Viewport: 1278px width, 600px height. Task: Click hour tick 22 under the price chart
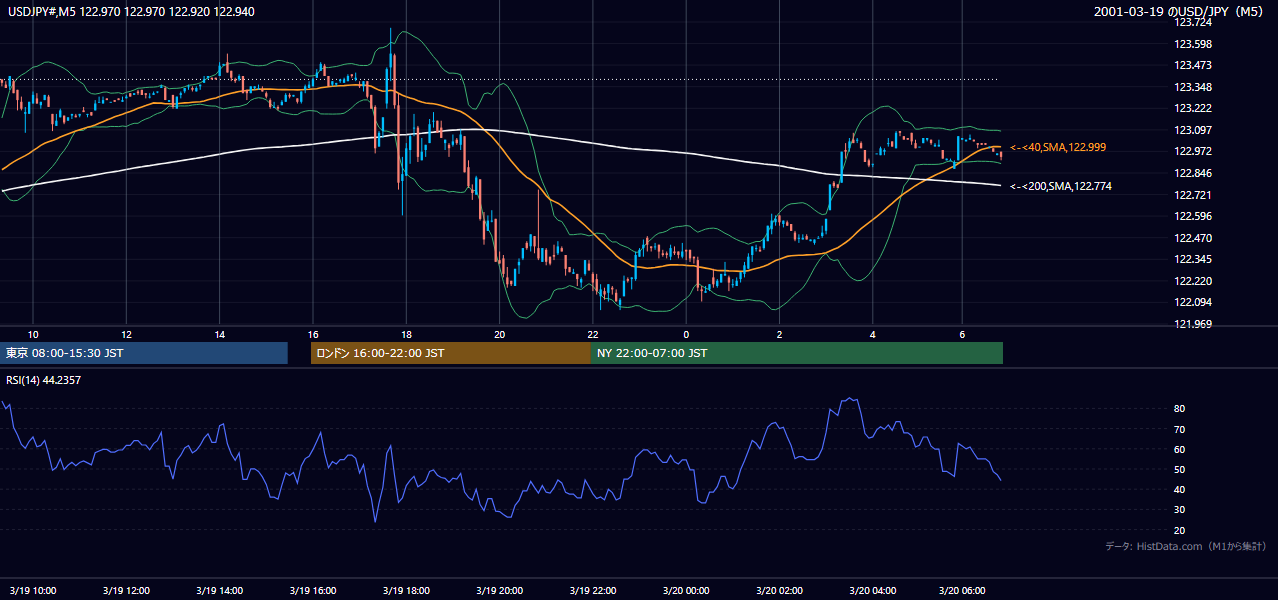coord(592,334)
